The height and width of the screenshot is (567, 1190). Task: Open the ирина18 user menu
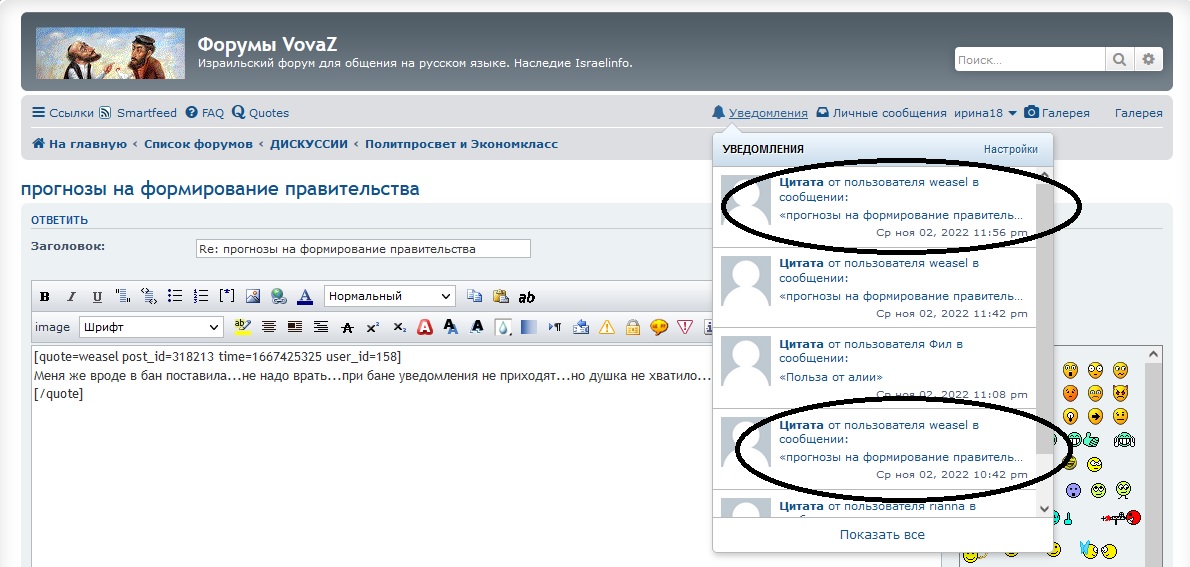pyautogui.click(x=985, y=113)
